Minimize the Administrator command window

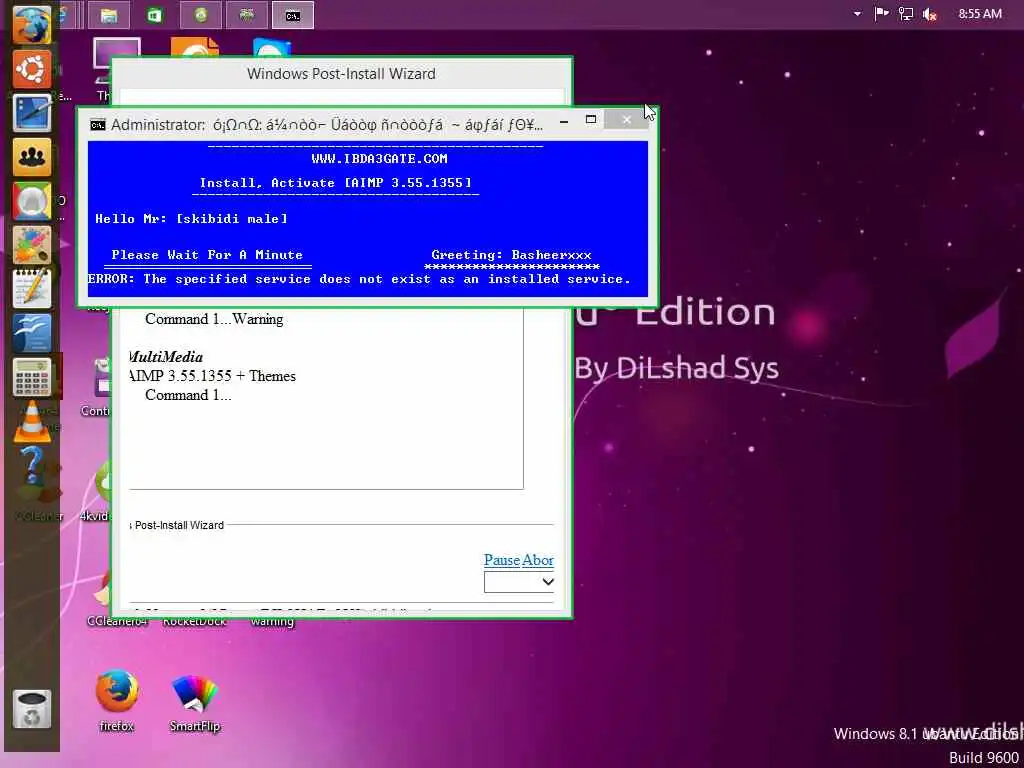(564, 121)
